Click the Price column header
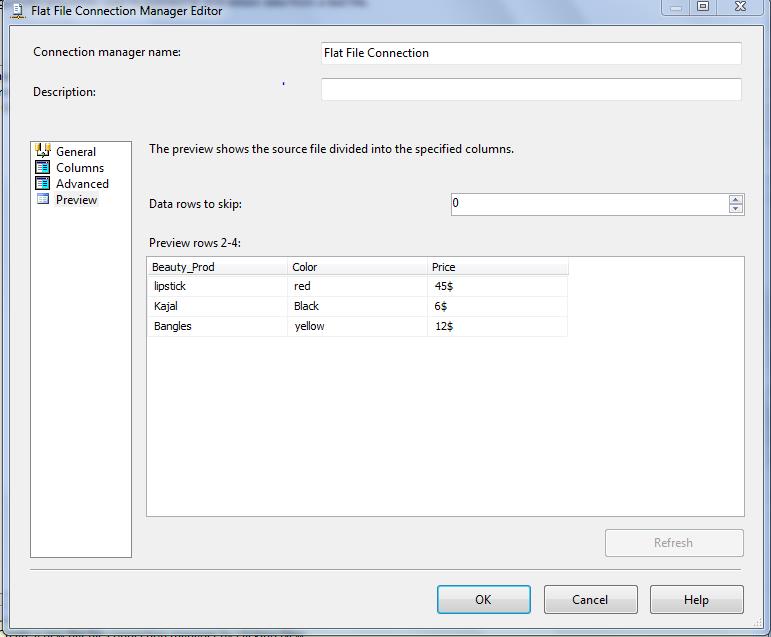 tap(497, 267)
